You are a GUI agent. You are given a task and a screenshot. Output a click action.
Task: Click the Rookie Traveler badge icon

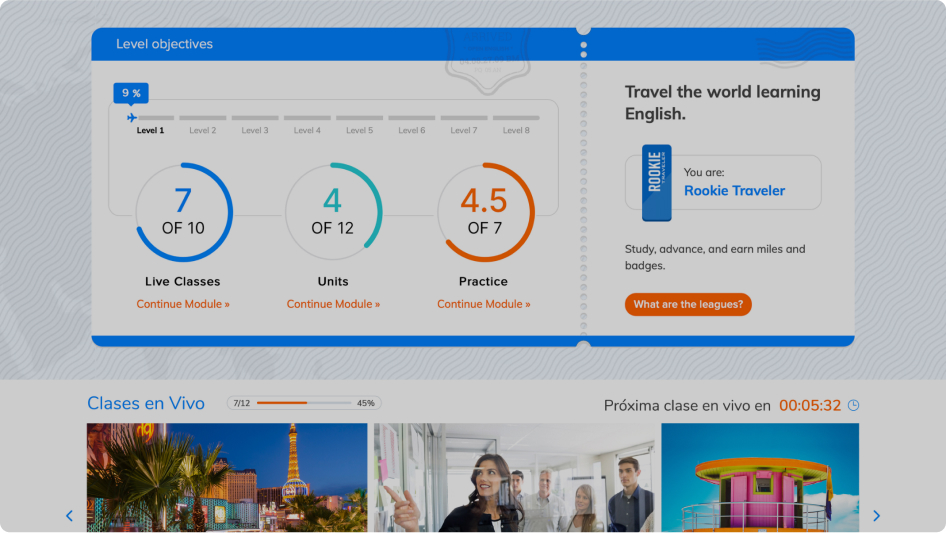click(656, 183)
